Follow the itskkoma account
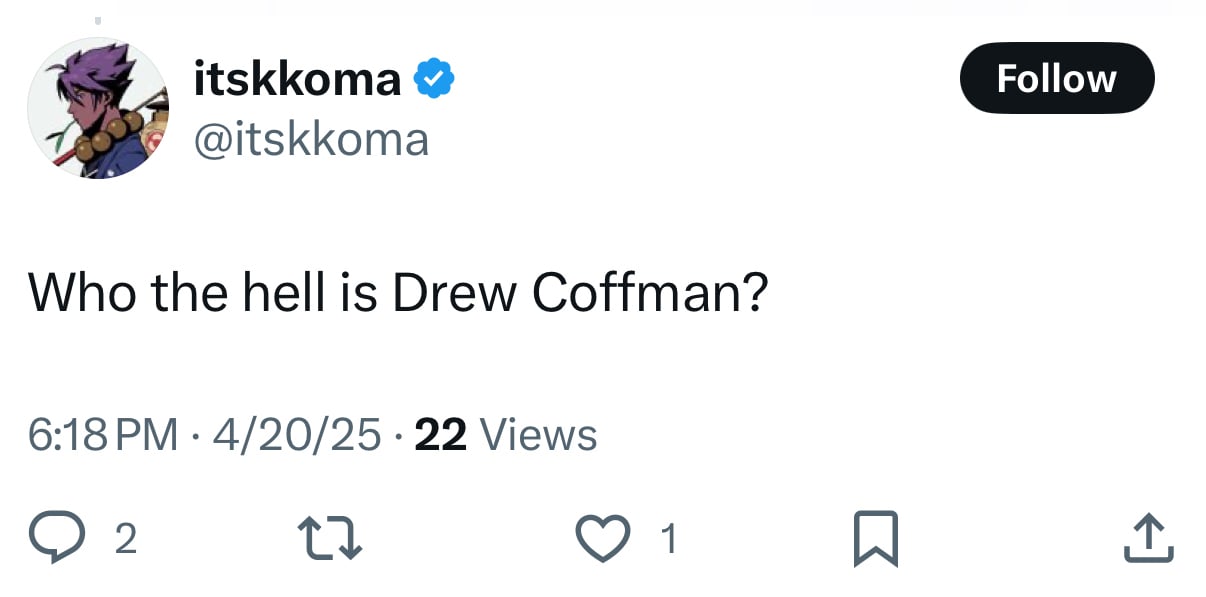Screen dimensions: 1206x597 (1056, 78)
